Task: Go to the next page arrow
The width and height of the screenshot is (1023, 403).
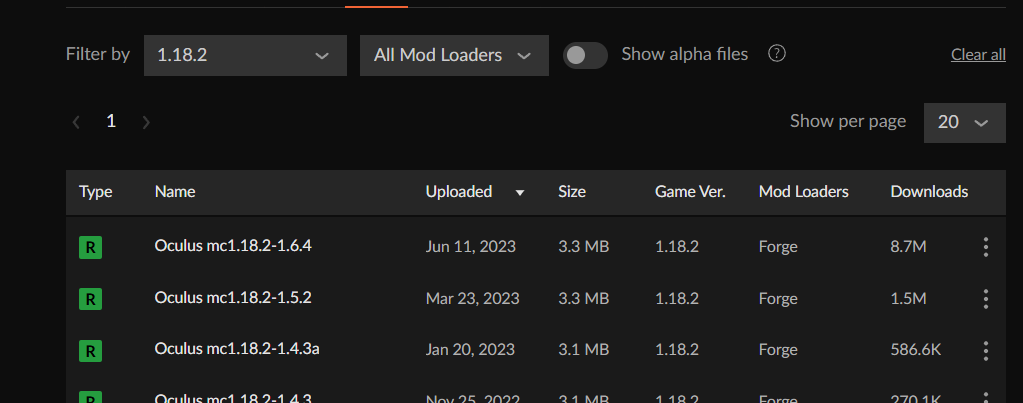Action: (x=146, y=122)
